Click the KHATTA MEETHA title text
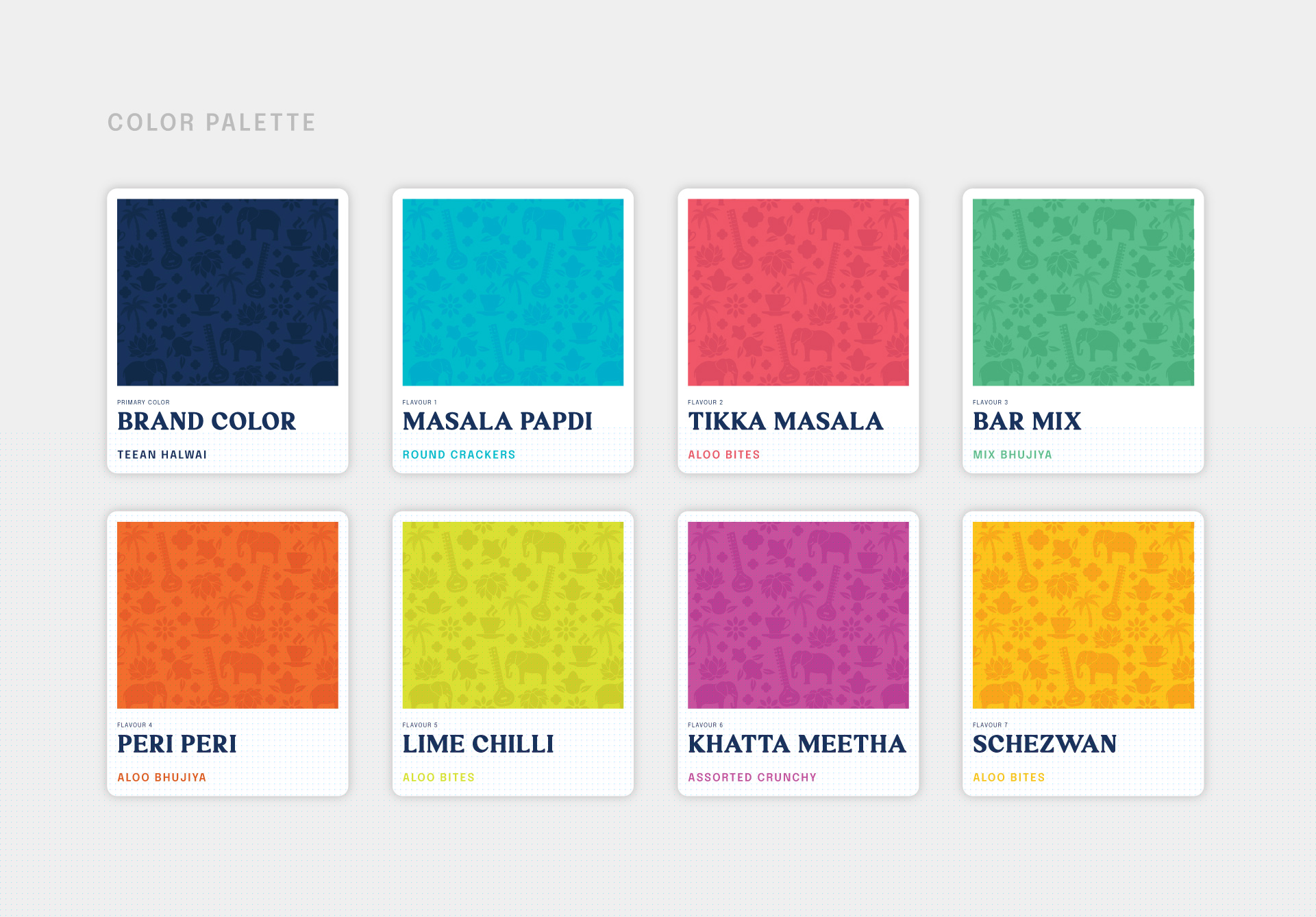 point(797,744)
